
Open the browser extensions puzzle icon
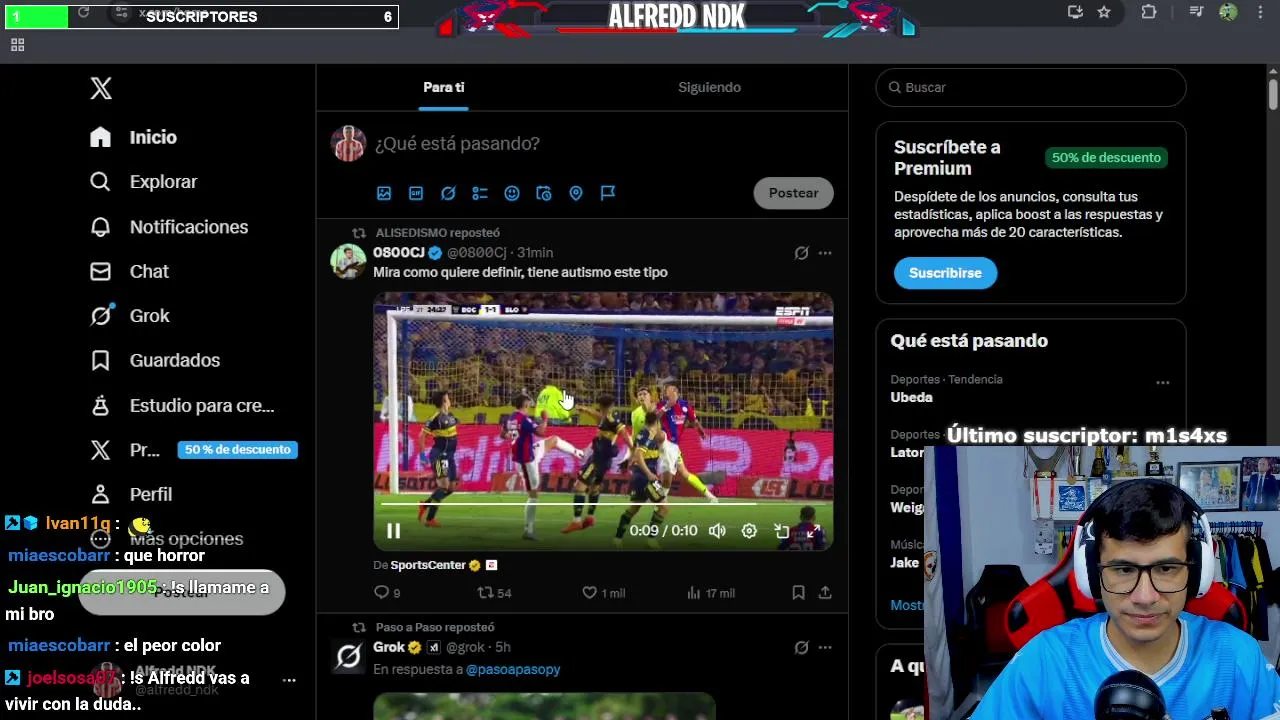click(1149, 12)
